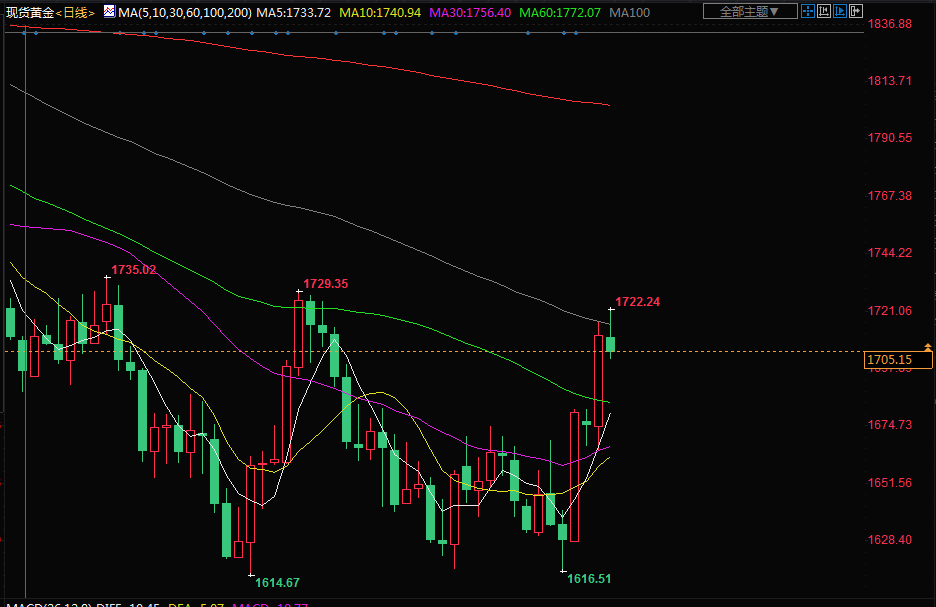Click the highlighted 1705.15 current price tag
936x607 pixels.
click(889, 360)
